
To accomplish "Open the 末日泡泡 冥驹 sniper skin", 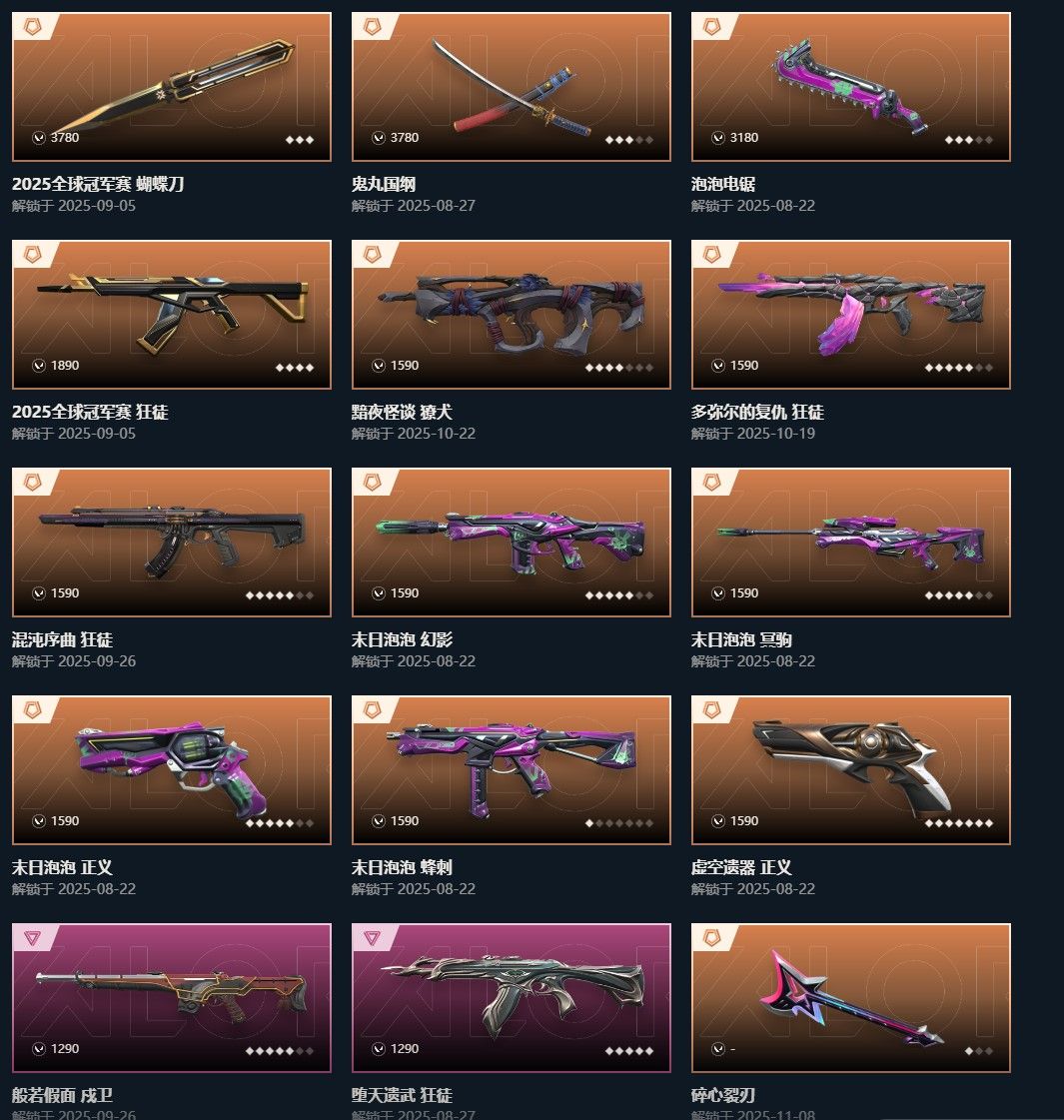I will click(850, 543).
